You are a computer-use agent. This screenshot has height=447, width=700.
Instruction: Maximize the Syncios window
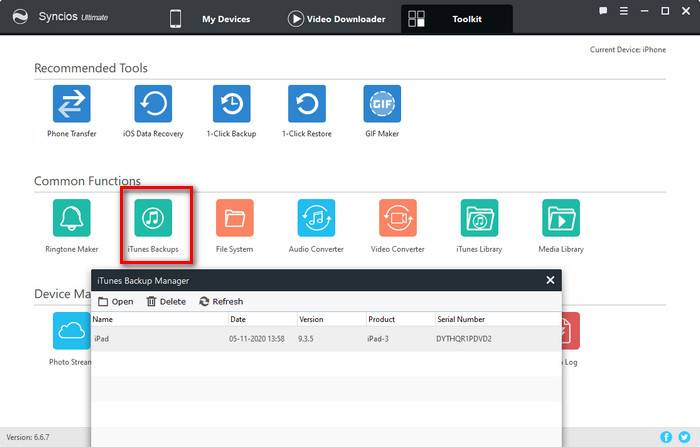point(665,11)
